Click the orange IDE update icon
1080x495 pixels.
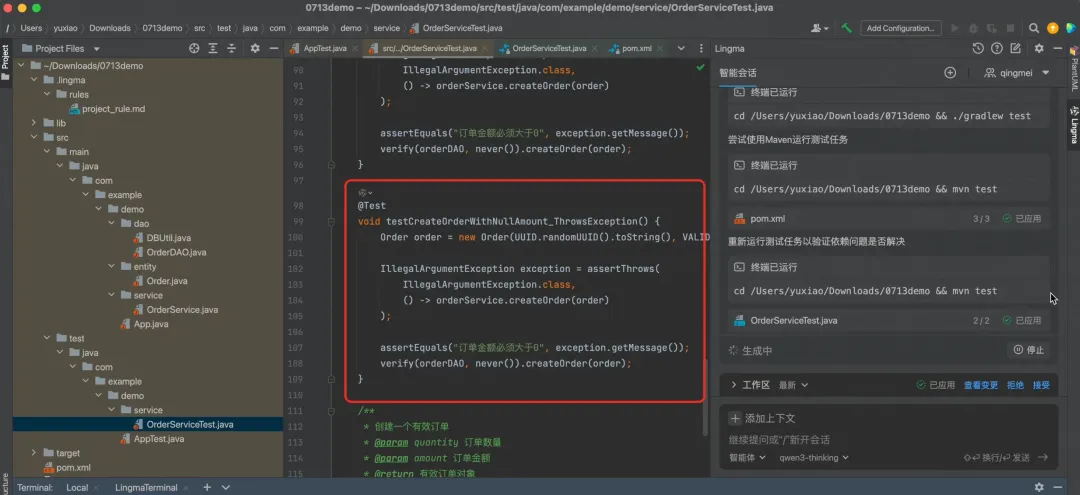pyautogui.click(x=1052, y=28)
